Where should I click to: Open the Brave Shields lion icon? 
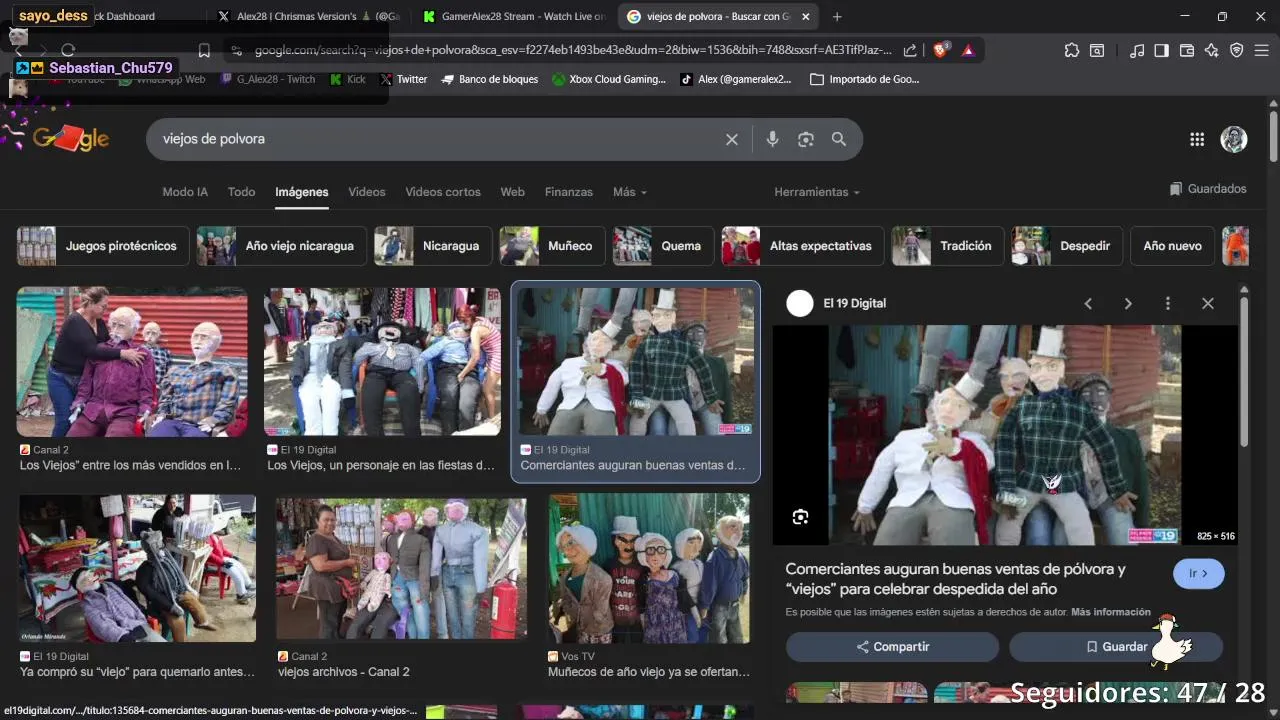[x=941, y=50]
